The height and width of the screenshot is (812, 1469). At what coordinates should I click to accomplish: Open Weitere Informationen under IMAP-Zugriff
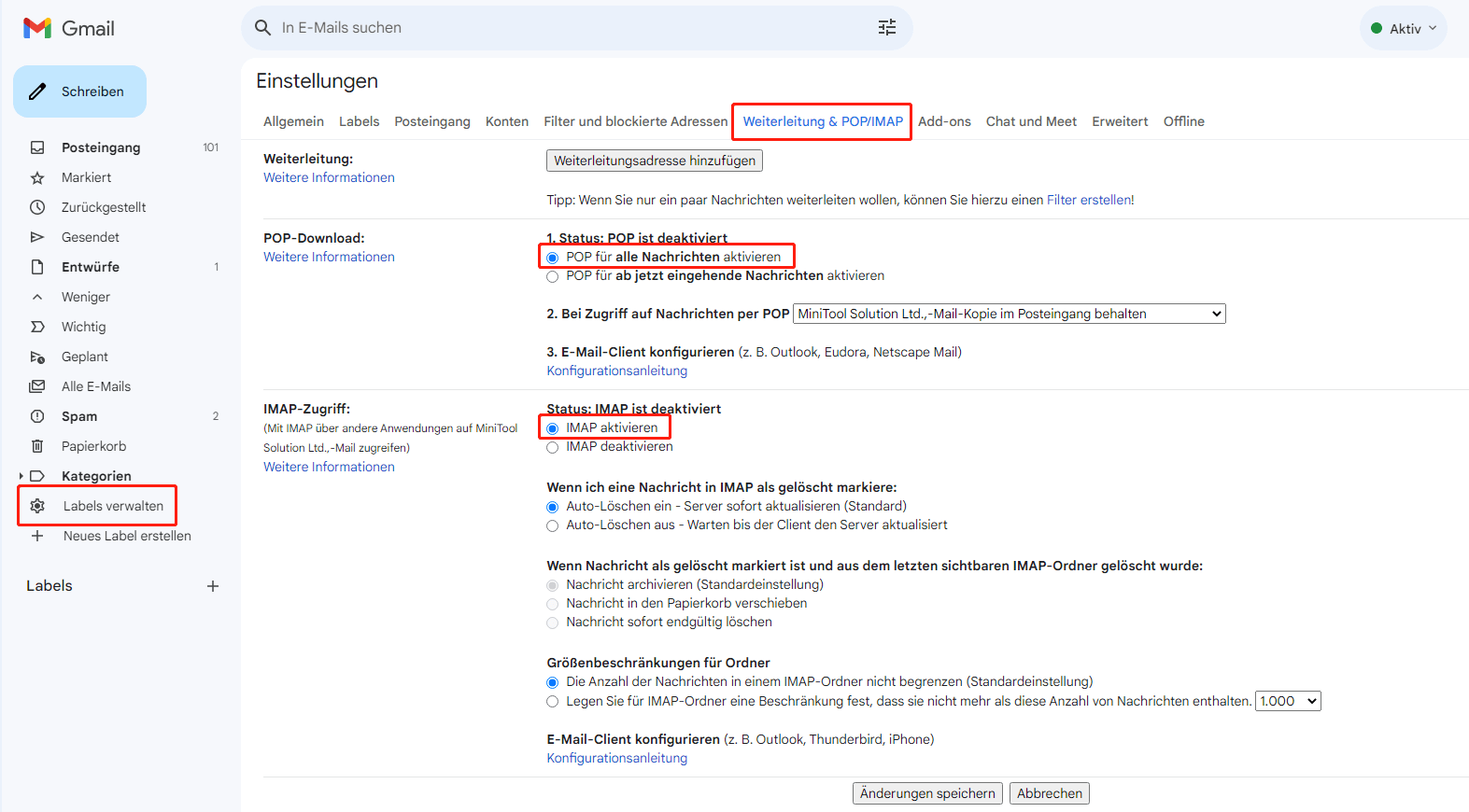[x=329, y=467]
